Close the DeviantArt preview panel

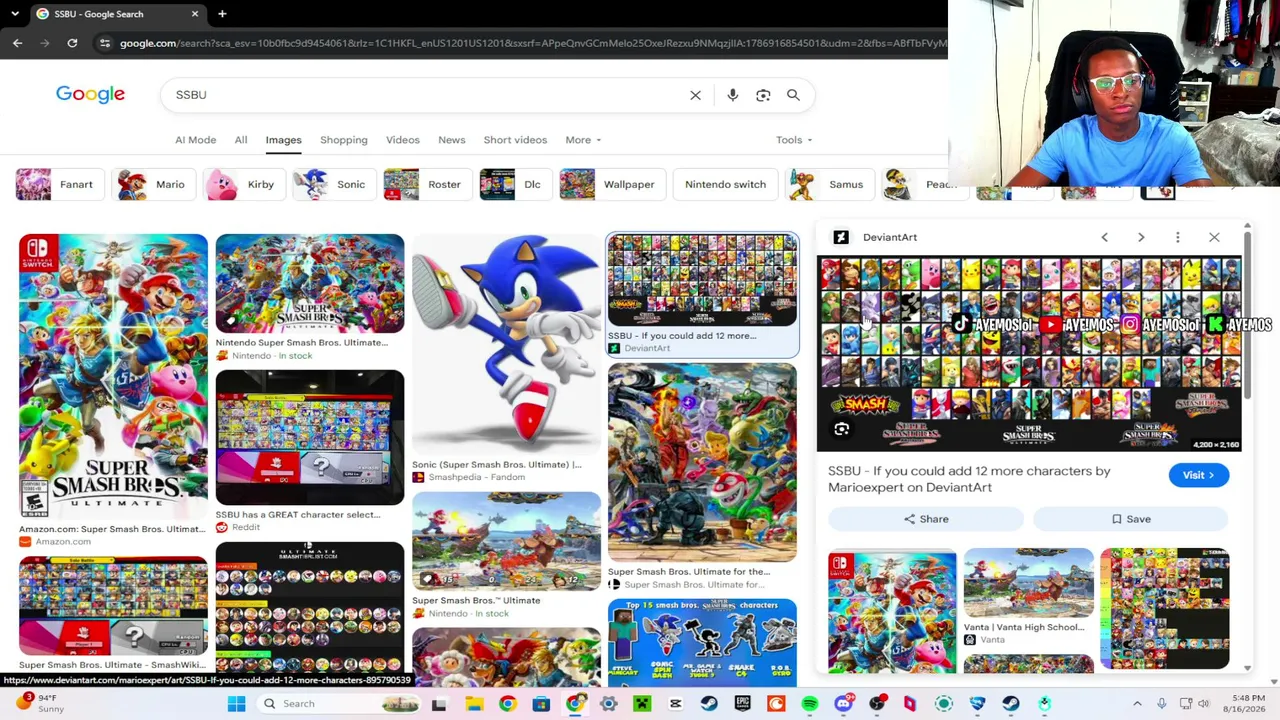point(1214,237)
